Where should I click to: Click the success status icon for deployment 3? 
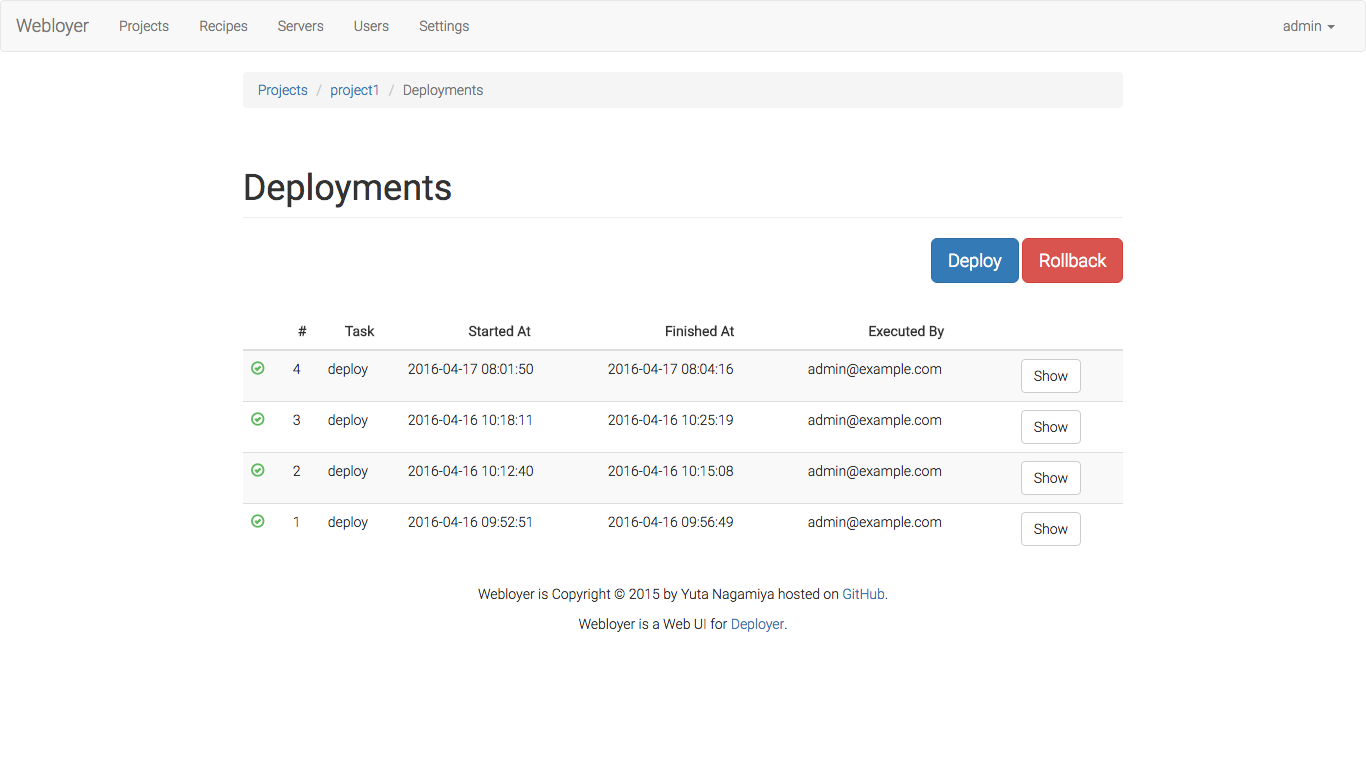[x=258, y=420]
